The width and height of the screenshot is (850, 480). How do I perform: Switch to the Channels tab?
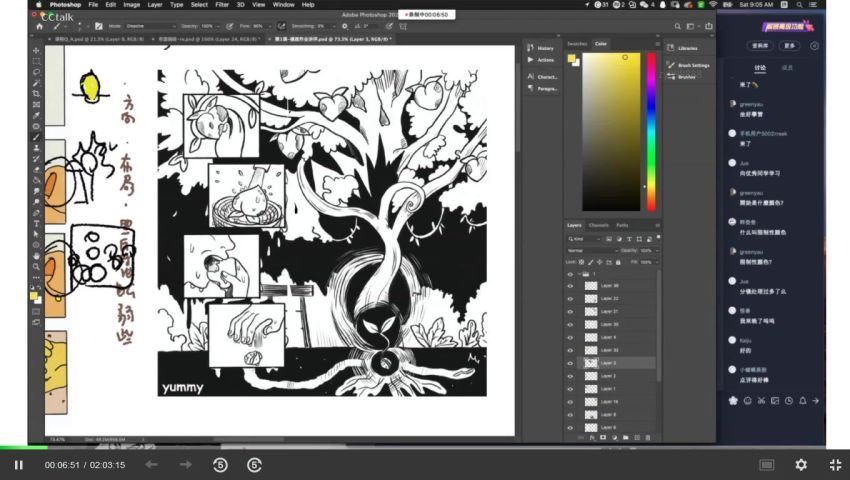(598, 225)
